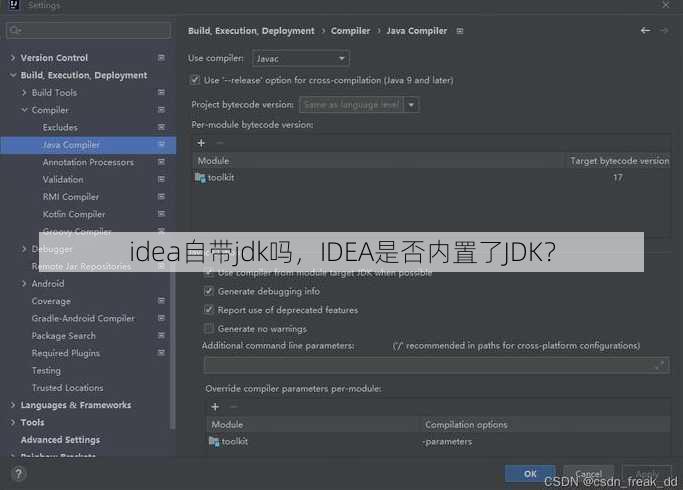Open Gradle-Android Compiler settings
The width and height of the screenshot is (683, 490).
pyautogui.click(x=83, y=318)
